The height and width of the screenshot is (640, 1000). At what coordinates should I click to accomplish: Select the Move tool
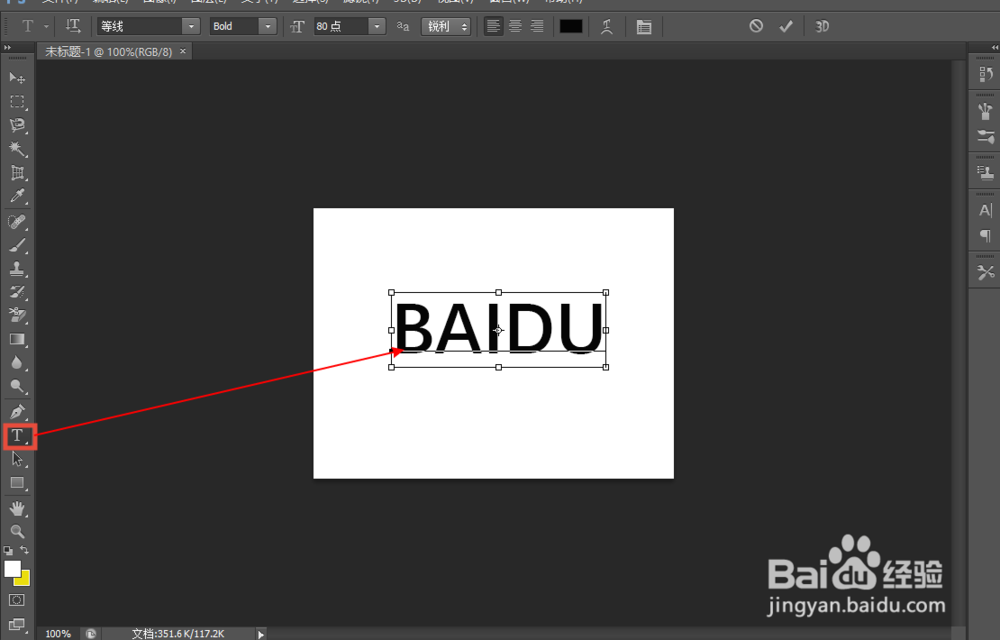click(17, 78)
